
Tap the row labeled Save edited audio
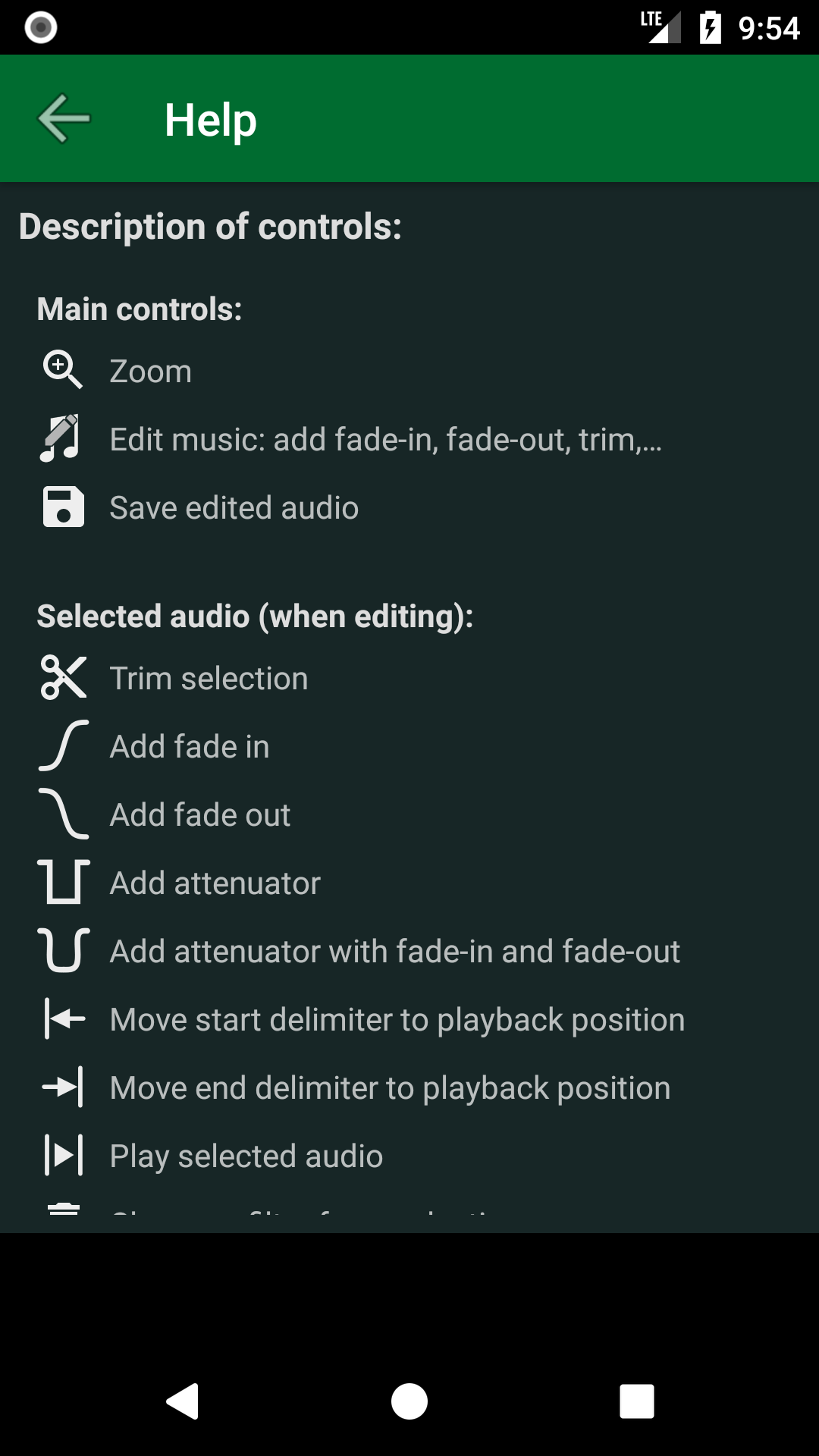[234, 506]
